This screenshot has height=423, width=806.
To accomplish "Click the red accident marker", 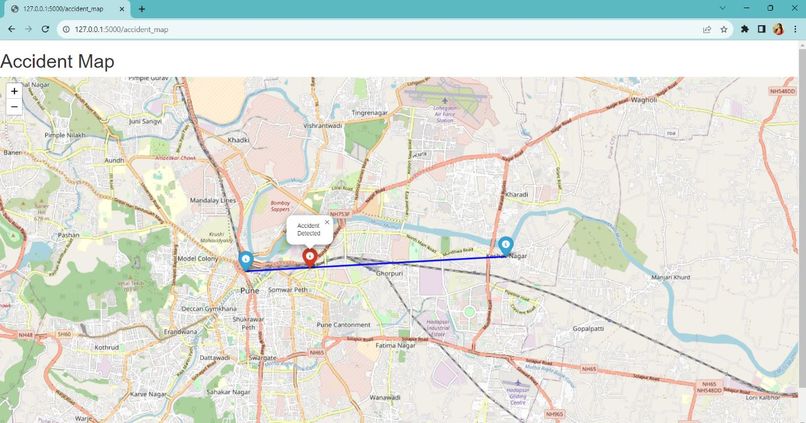I will point(309,258).
